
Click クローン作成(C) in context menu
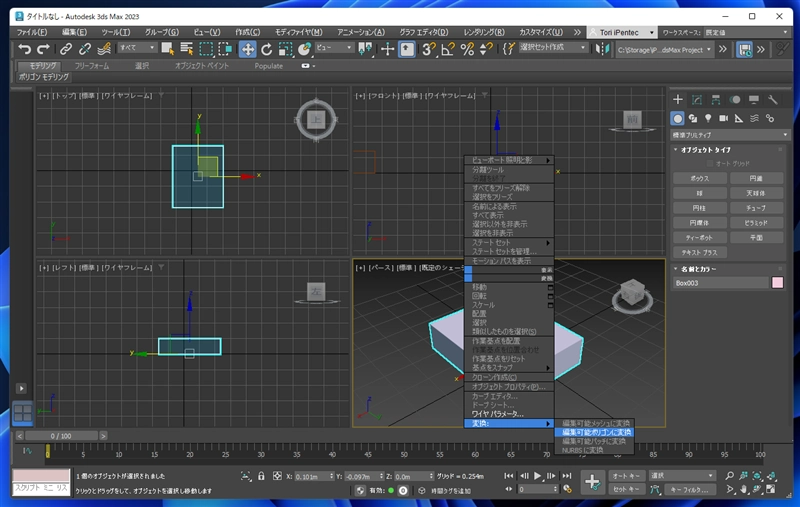pos(509,377)
